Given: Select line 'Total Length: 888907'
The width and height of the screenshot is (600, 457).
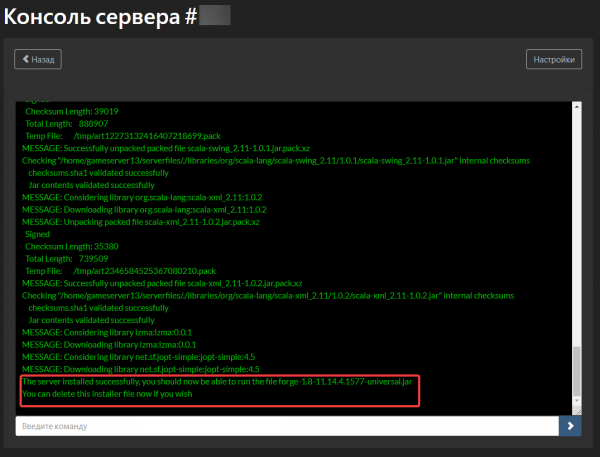Looking at the screenshot, I should (67, 124).
